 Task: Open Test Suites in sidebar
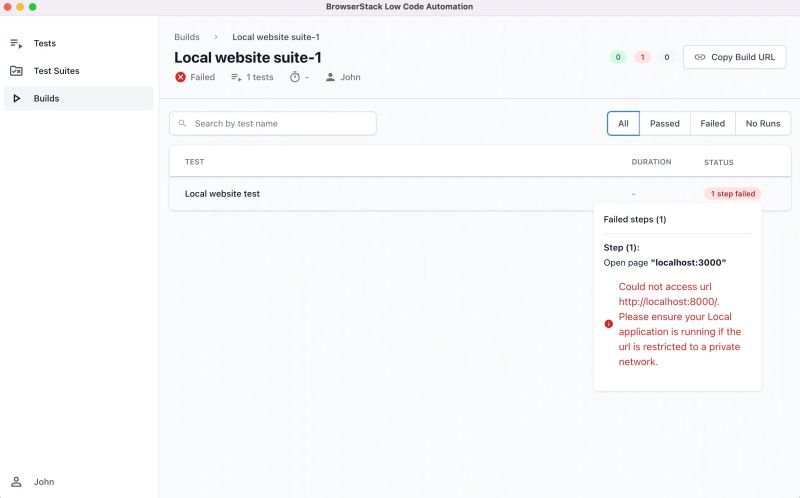point(79,71)
